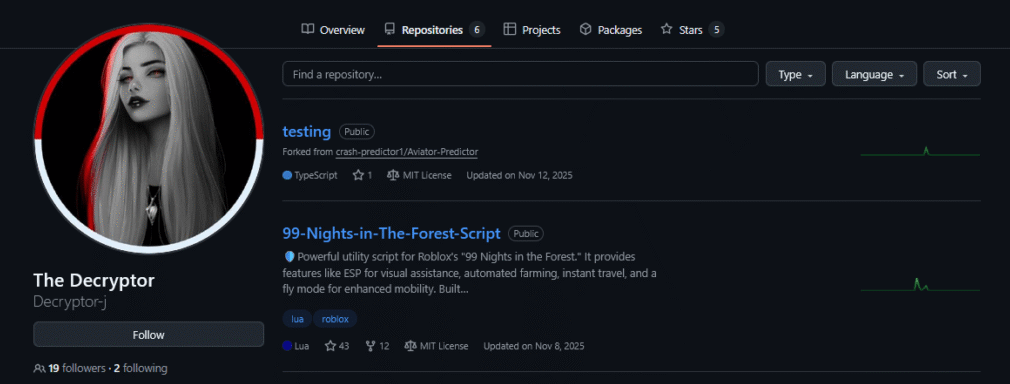
Task: Click the MIT License scale icon for testing
Action: coord(392,175)
